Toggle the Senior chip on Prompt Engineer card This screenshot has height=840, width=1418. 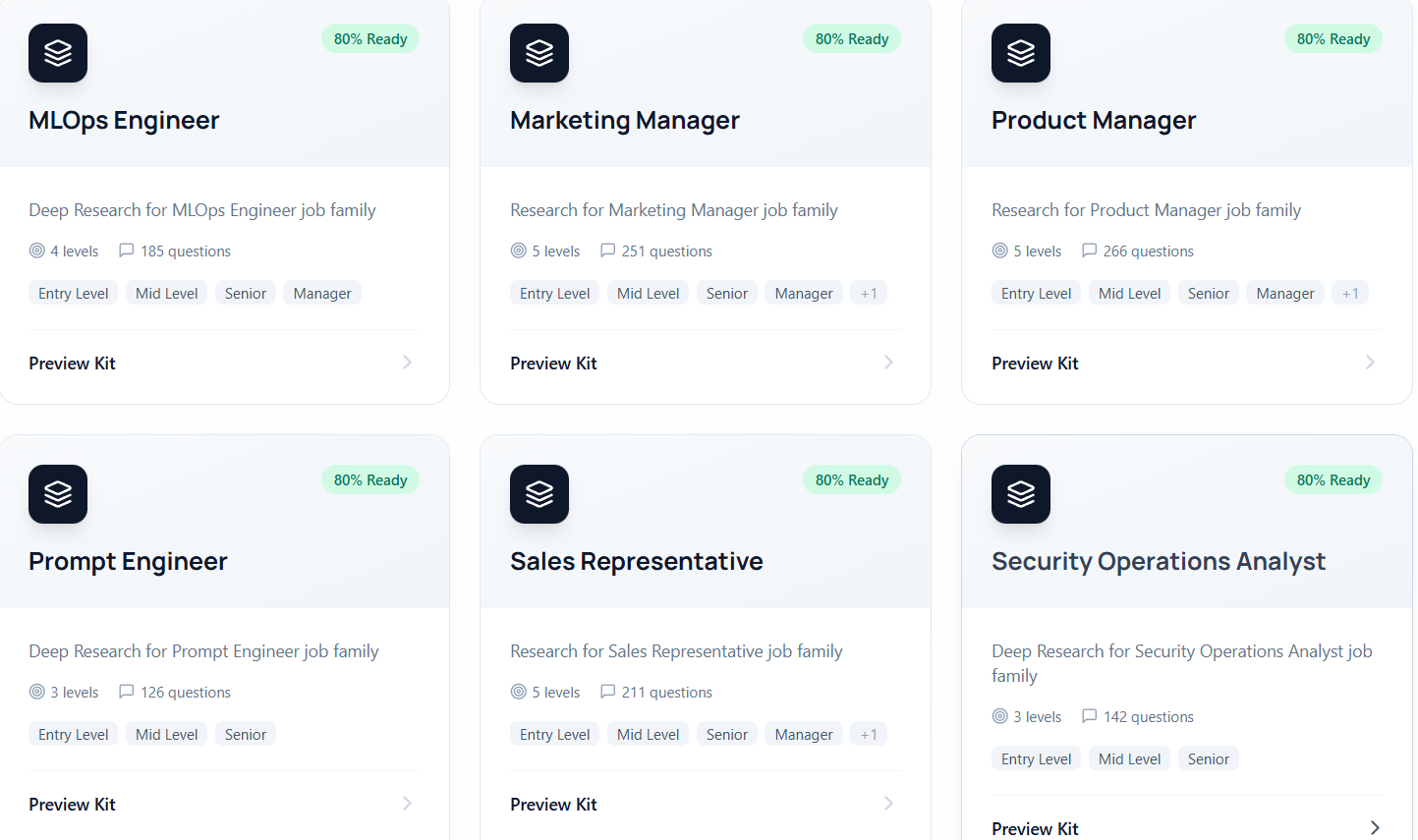tap(245, 733)
